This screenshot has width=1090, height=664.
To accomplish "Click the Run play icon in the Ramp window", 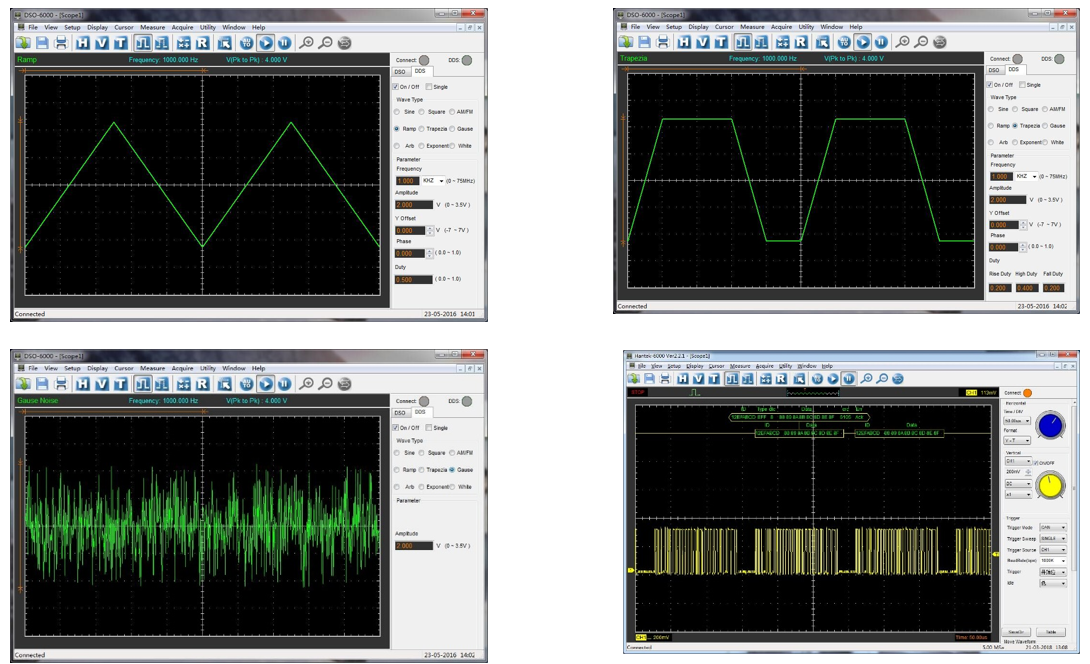I will pos(266,43).
